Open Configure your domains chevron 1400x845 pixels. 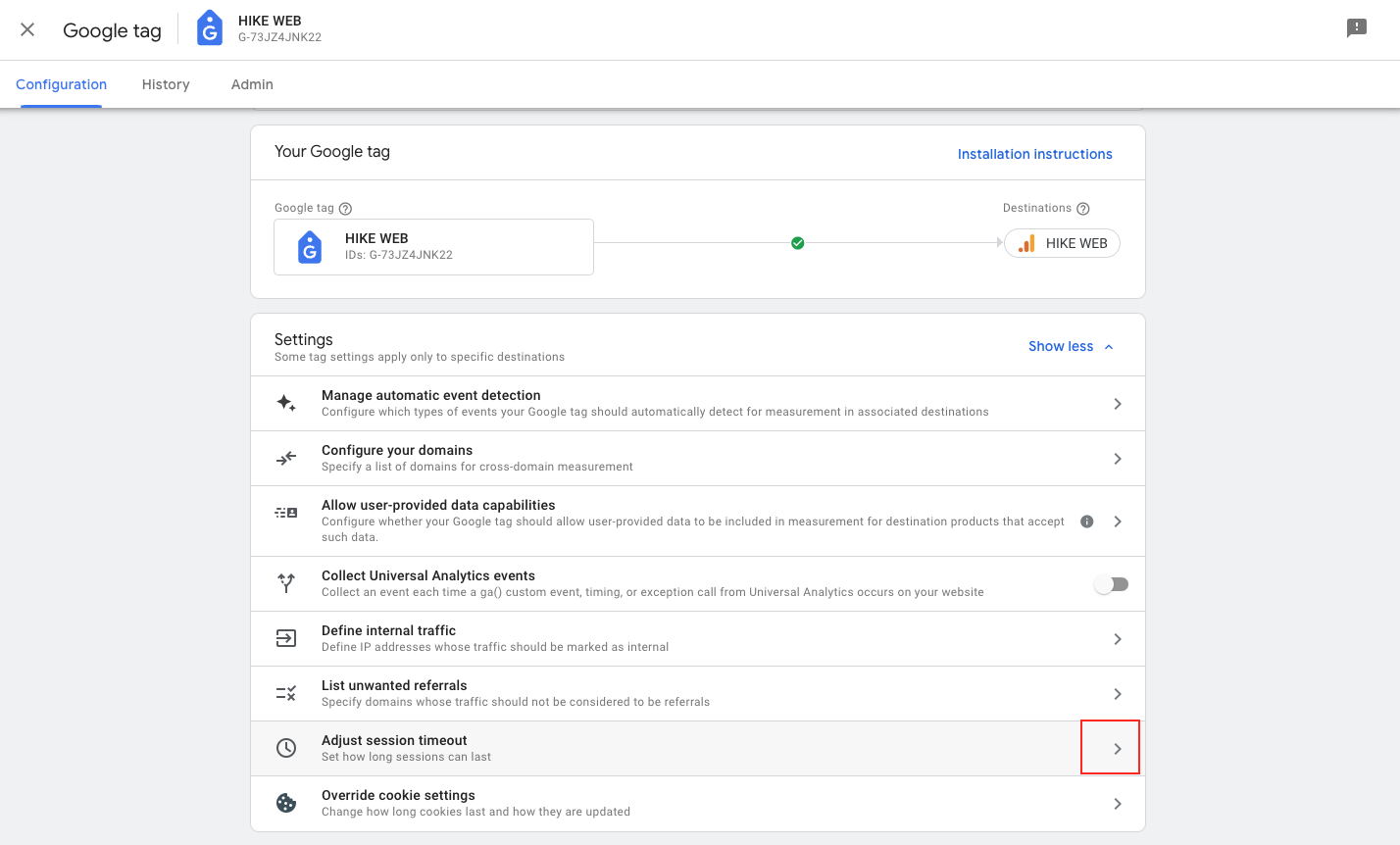coord(1118,459)
